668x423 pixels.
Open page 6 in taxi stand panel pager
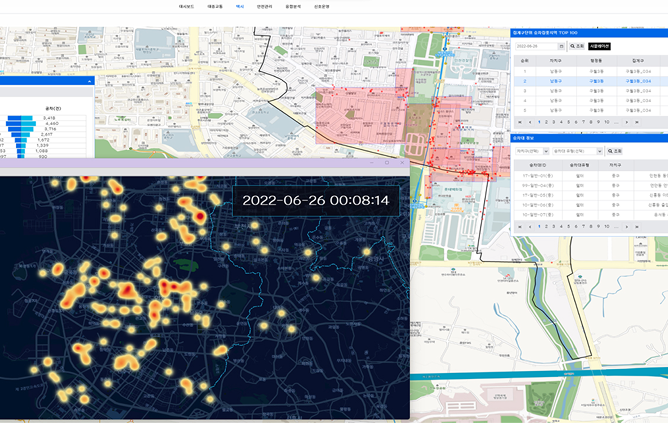coord(576,227)
